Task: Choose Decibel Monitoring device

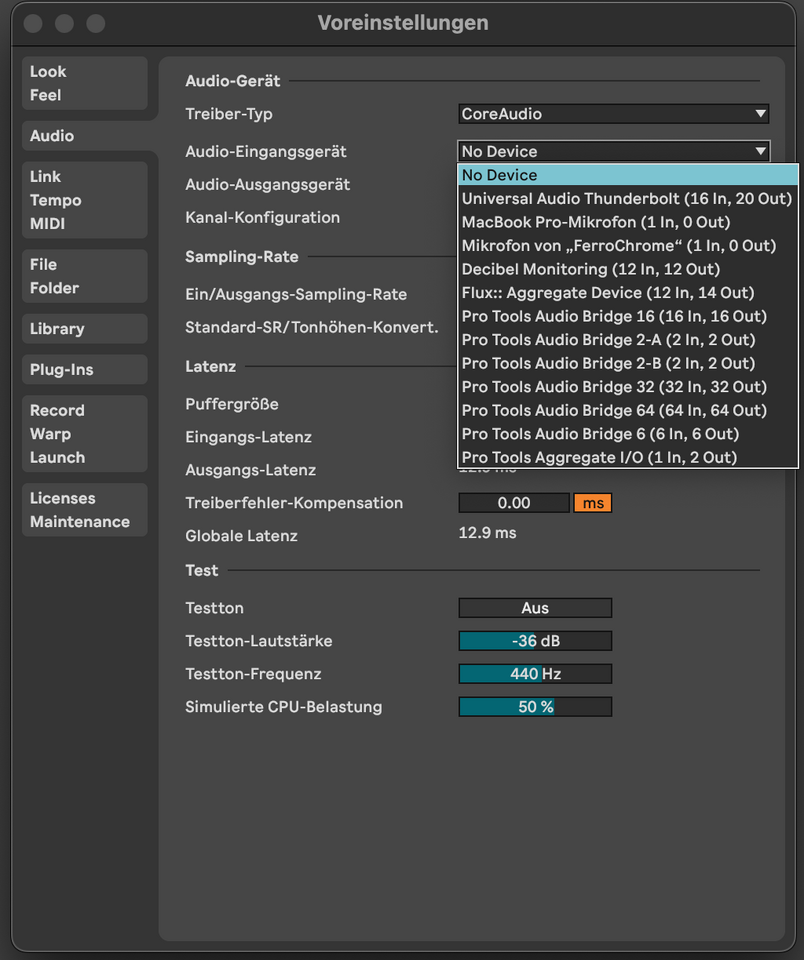Action: [628, 269]
